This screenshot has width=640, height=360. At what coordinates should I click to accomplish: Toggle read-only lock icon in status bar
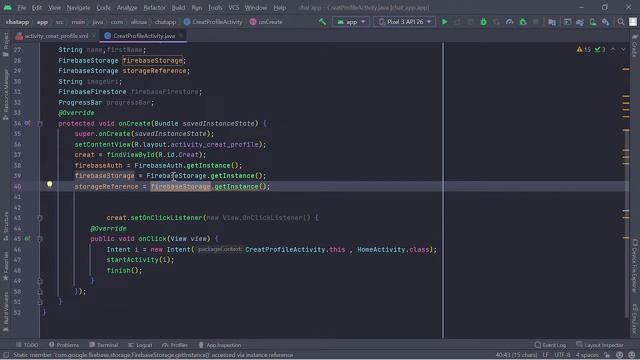click(x=607, y=355)
